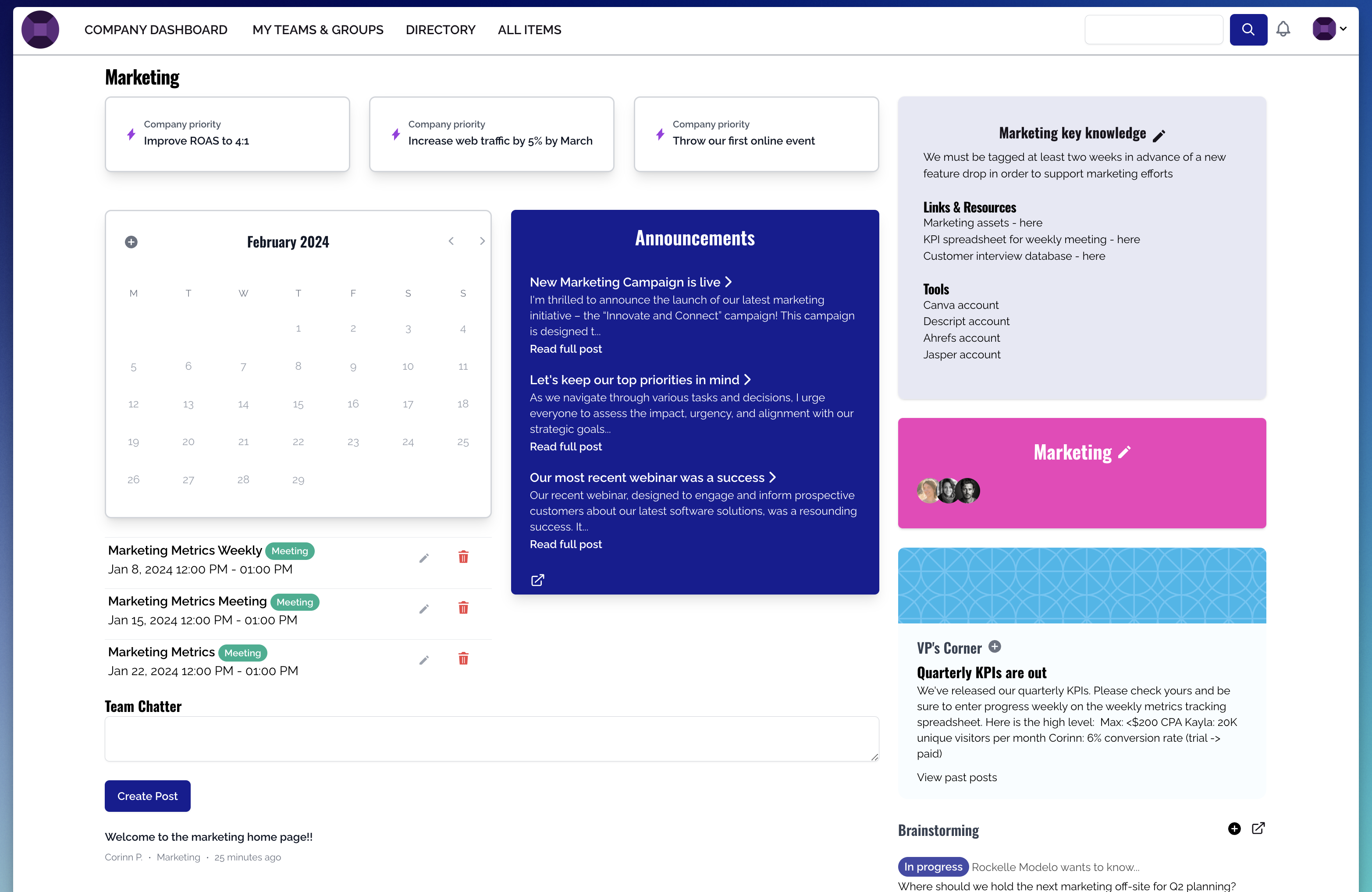Select the DIRECTORY navigation tab
Image resolution: width=1372 pixels, height=892 pixels.
(x=440, y=30)
